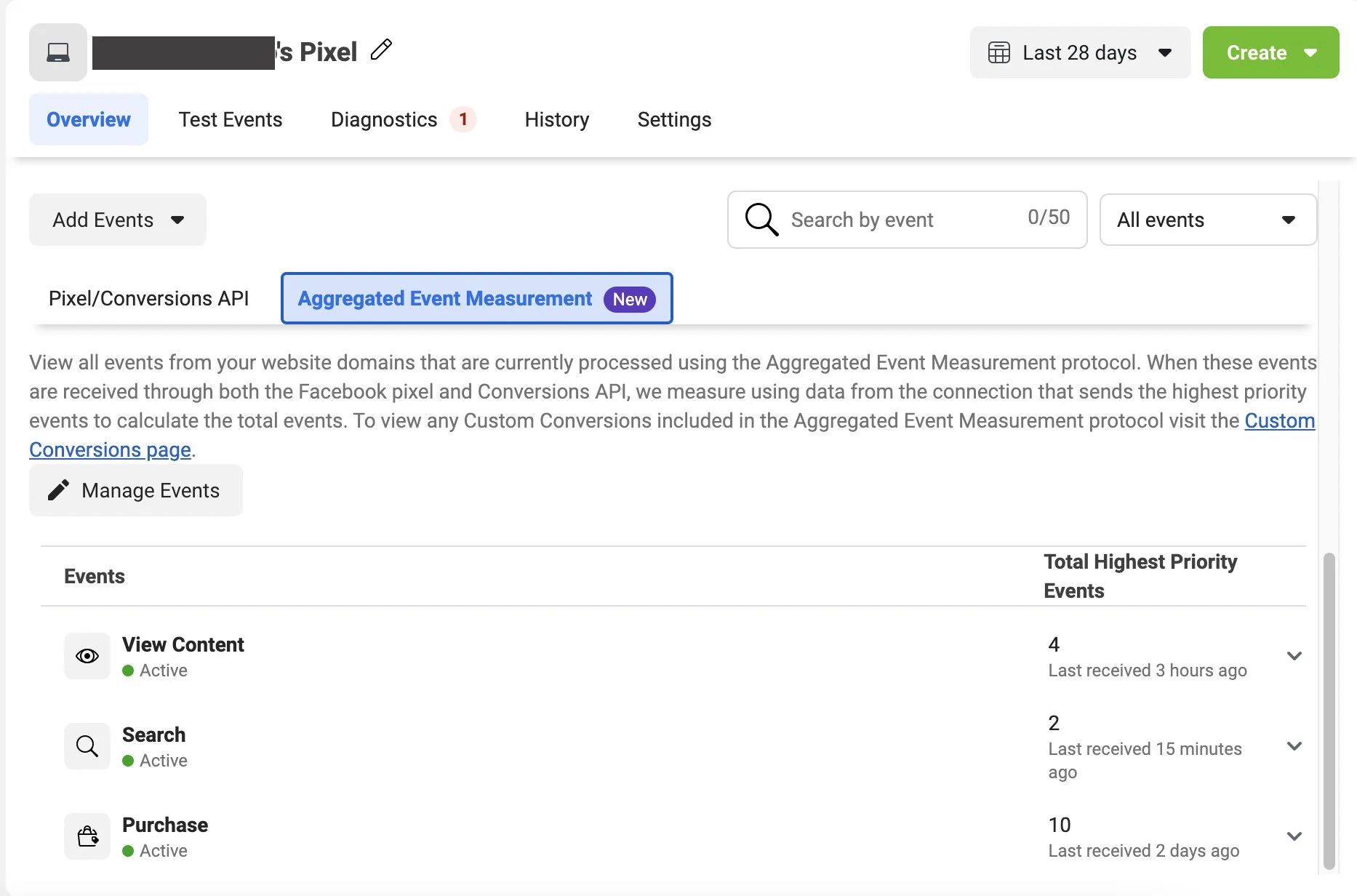Click the Search event magnifier icon

[87, 746]
